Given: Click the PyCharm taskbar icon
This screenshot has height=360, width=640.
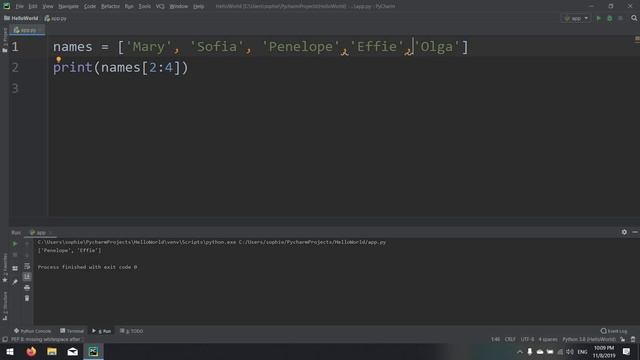Looking at the screenshot, I should (x=93, y=351).
